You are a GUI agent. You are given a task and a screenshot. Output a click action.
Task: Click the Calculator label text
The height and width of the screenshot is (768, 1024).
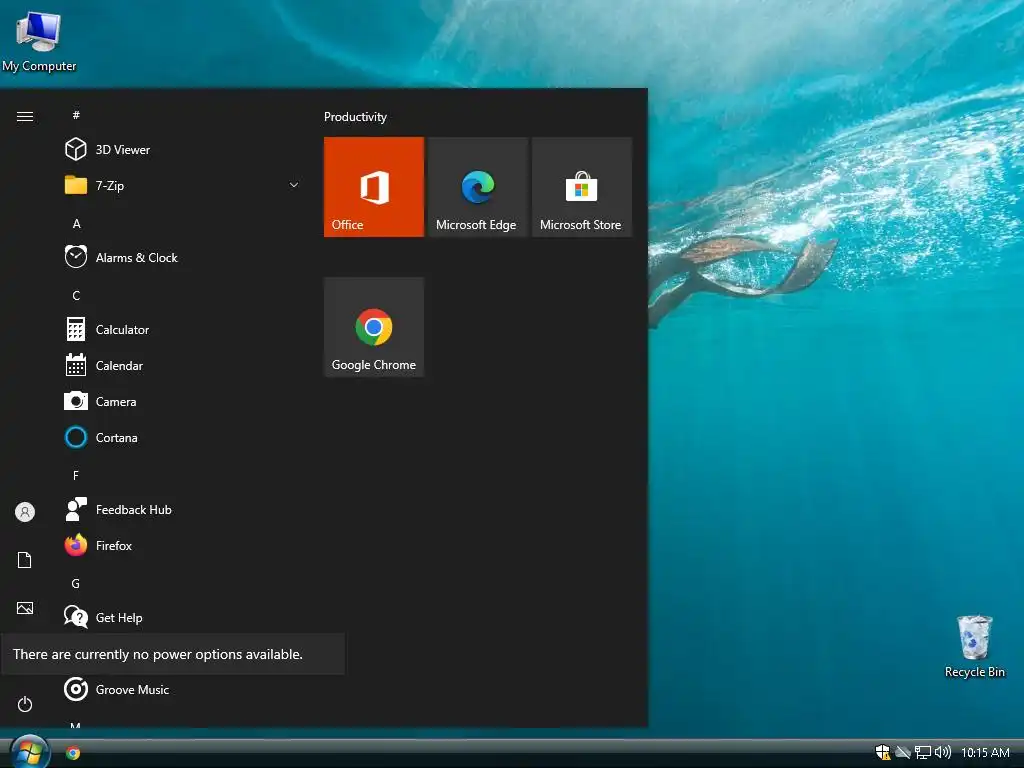122,329
